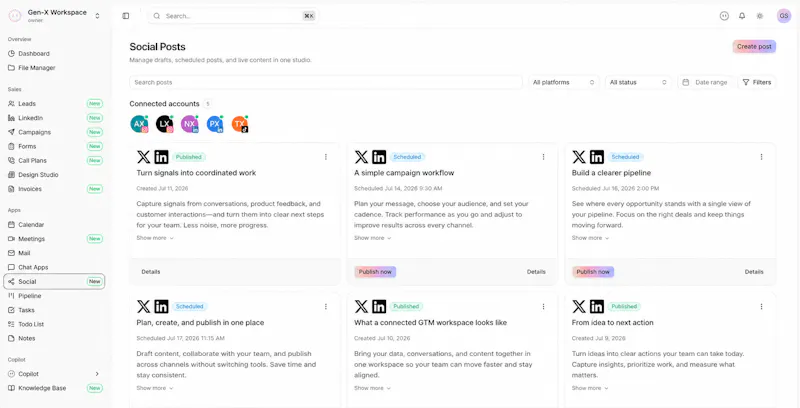Open more options for 'What a connected GTM workspace'
This screenshot has height=408, width=800.
point(543,307)
